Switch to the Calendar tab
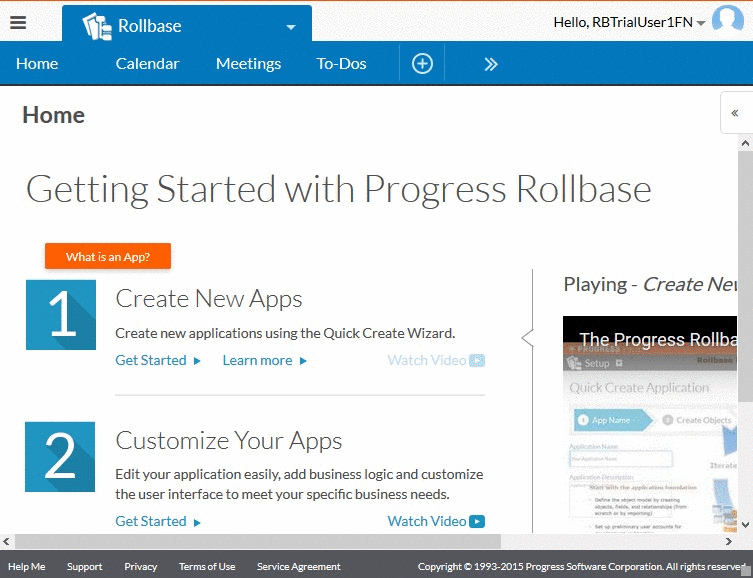The image size is (753, 578). click(x=147, y=64)
